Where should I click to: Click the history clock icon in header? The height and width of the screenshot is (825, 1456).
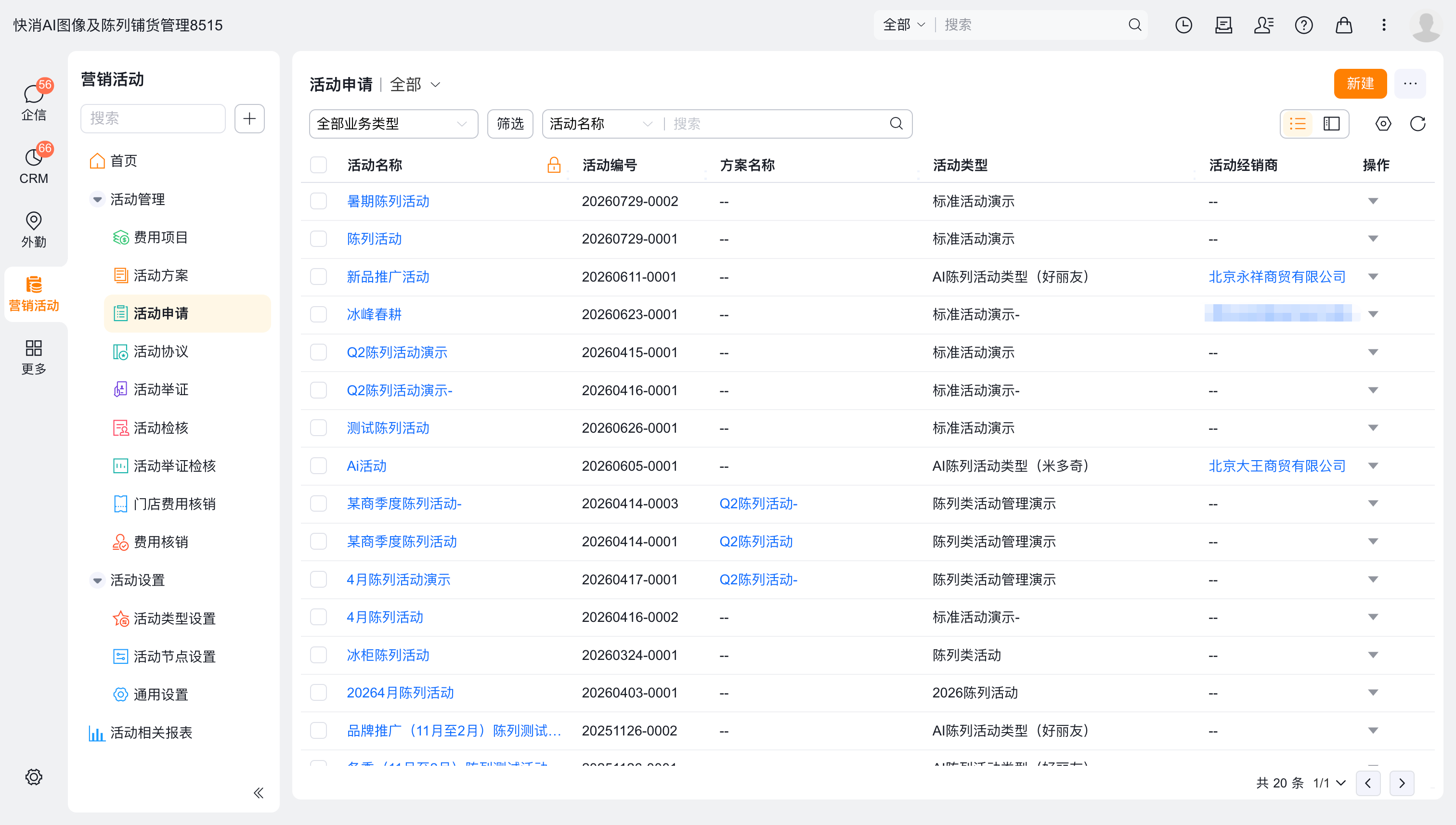1183,25
